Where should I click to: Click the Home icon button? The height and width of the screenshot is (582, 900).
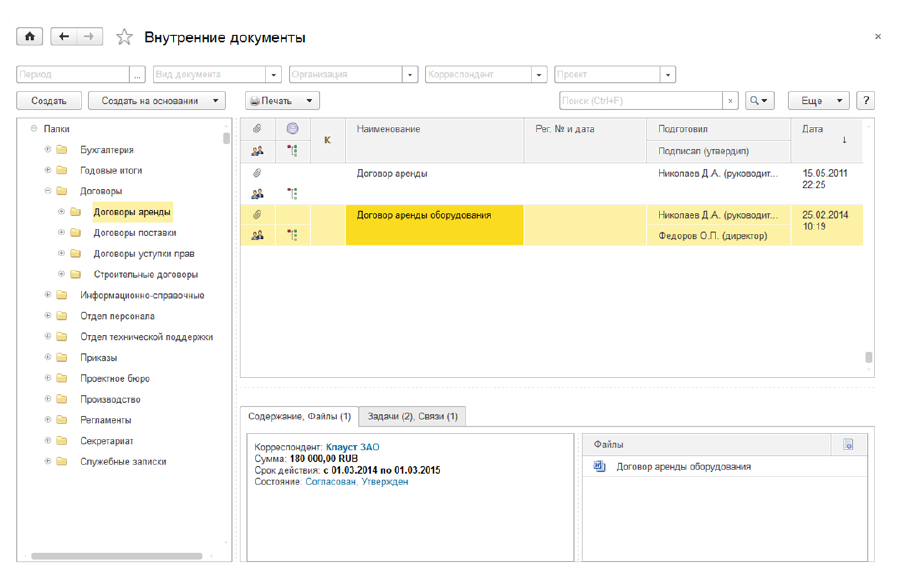29,37
